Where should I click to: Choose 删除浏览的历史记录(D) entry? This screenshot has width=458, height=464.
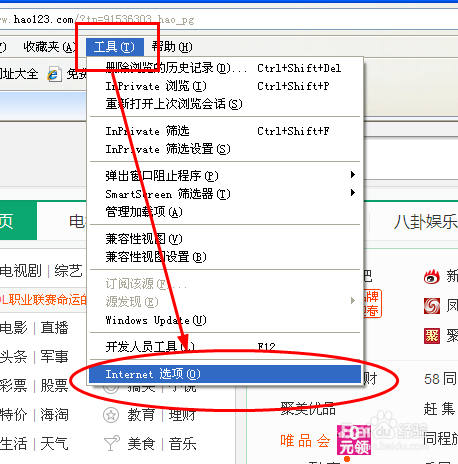click(x=225, y=68)
